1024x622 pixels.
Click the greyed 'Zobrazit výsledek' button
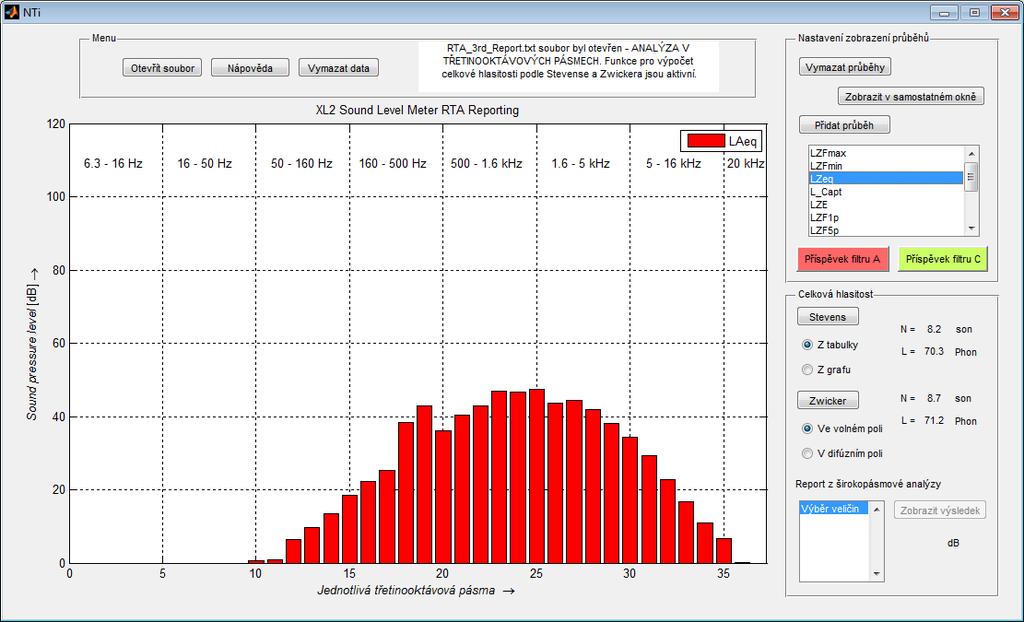940,510
